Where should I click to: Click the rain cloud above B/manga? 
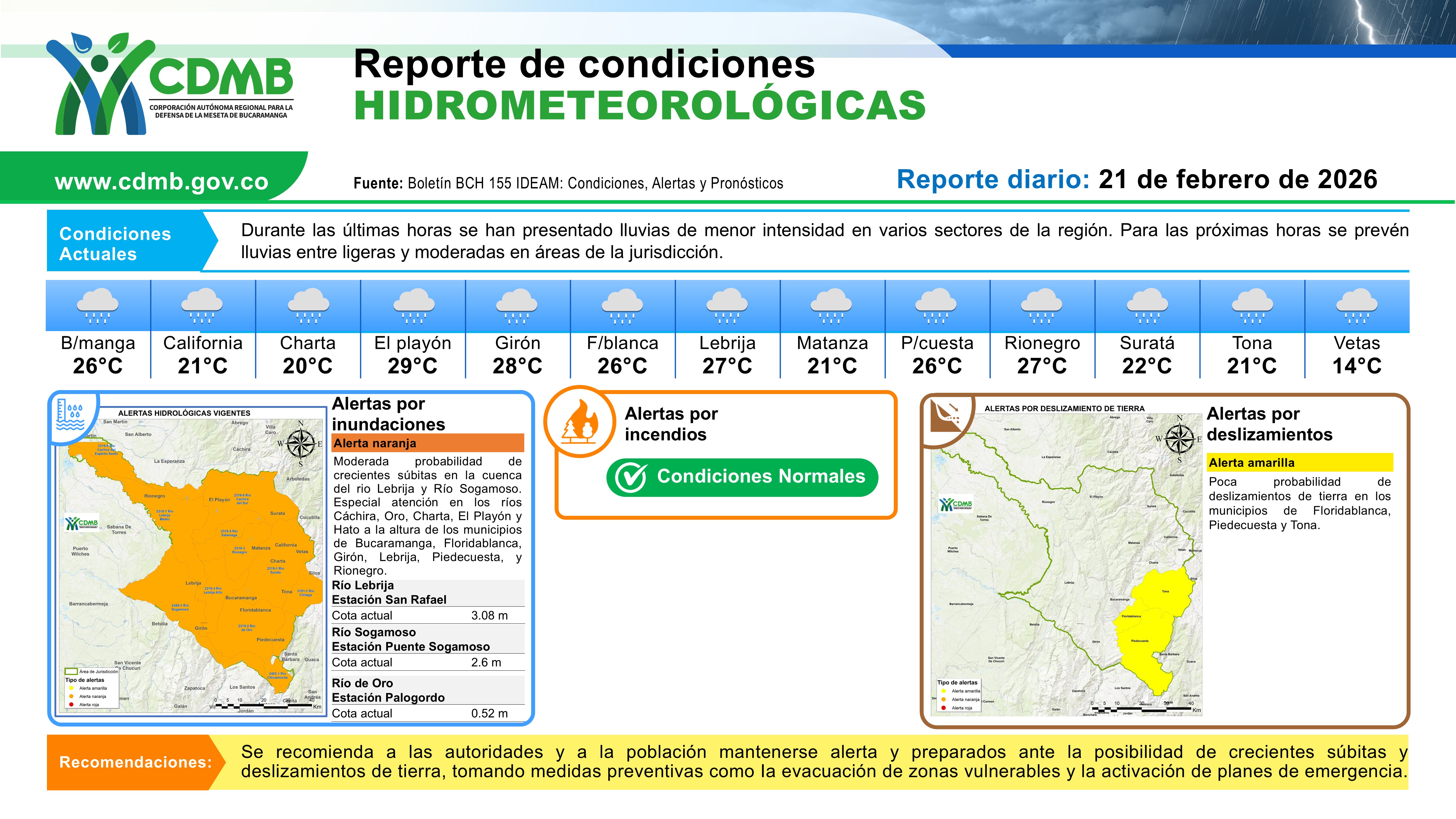pos(98,306)
